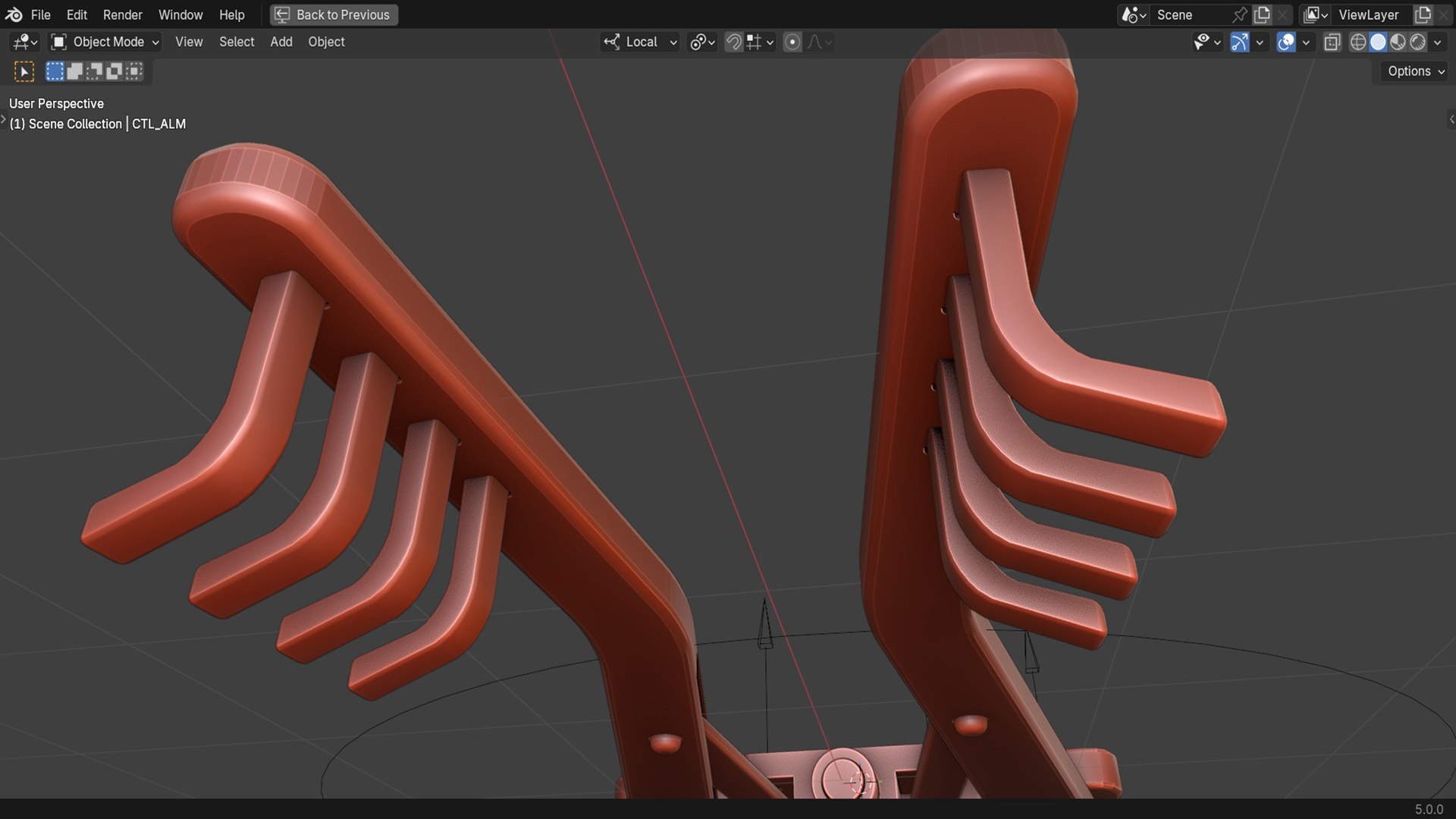
Task: Open the Help menu
Action: pos(232,14)
